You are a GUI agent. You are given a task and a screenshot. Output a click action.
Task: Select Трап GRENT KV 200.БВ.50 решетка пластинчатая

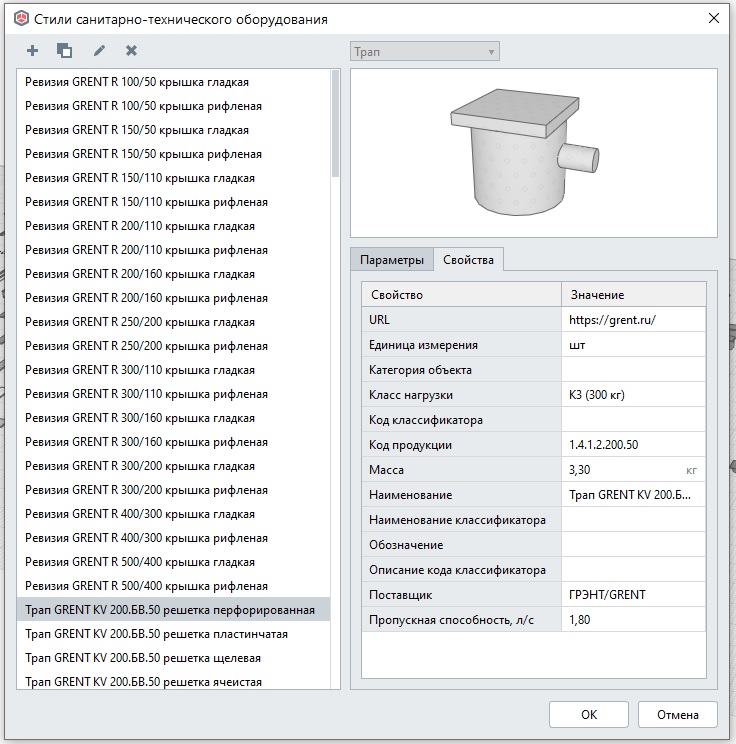174,634
